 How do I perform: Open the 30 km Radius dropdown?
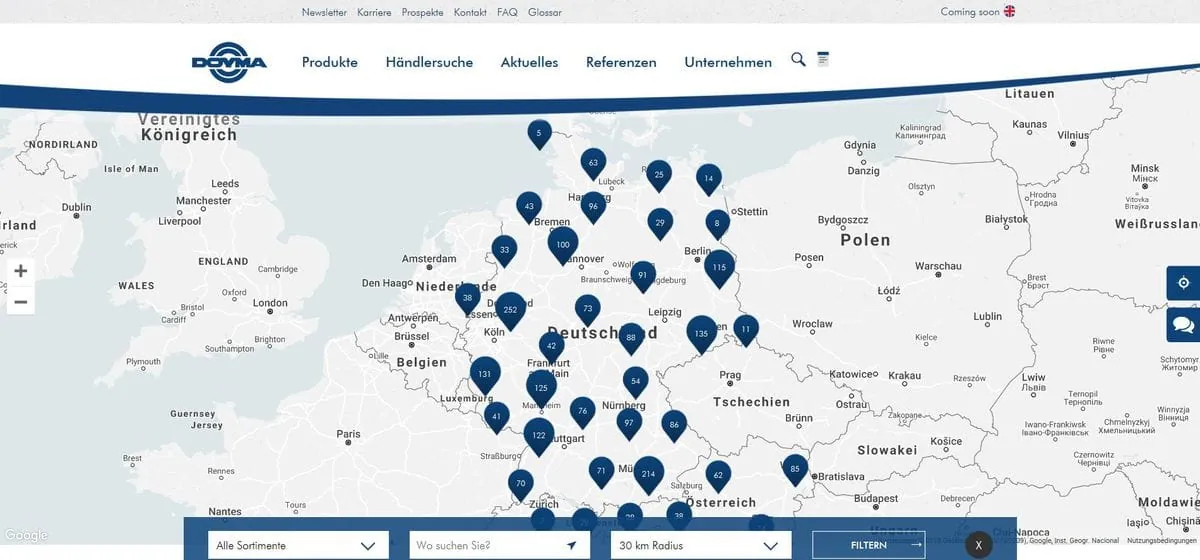click(x=699, y=546)
